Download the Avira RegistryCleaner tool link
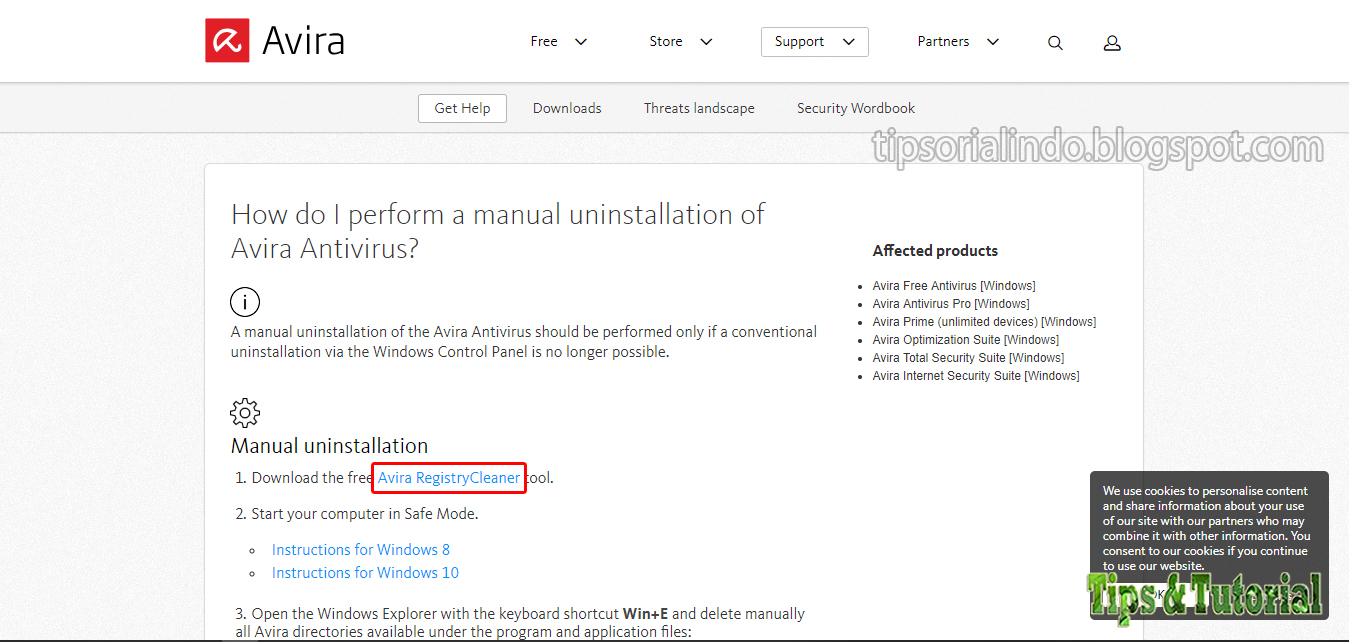Screen dimensions: 1349x642 tap(449, 478)
